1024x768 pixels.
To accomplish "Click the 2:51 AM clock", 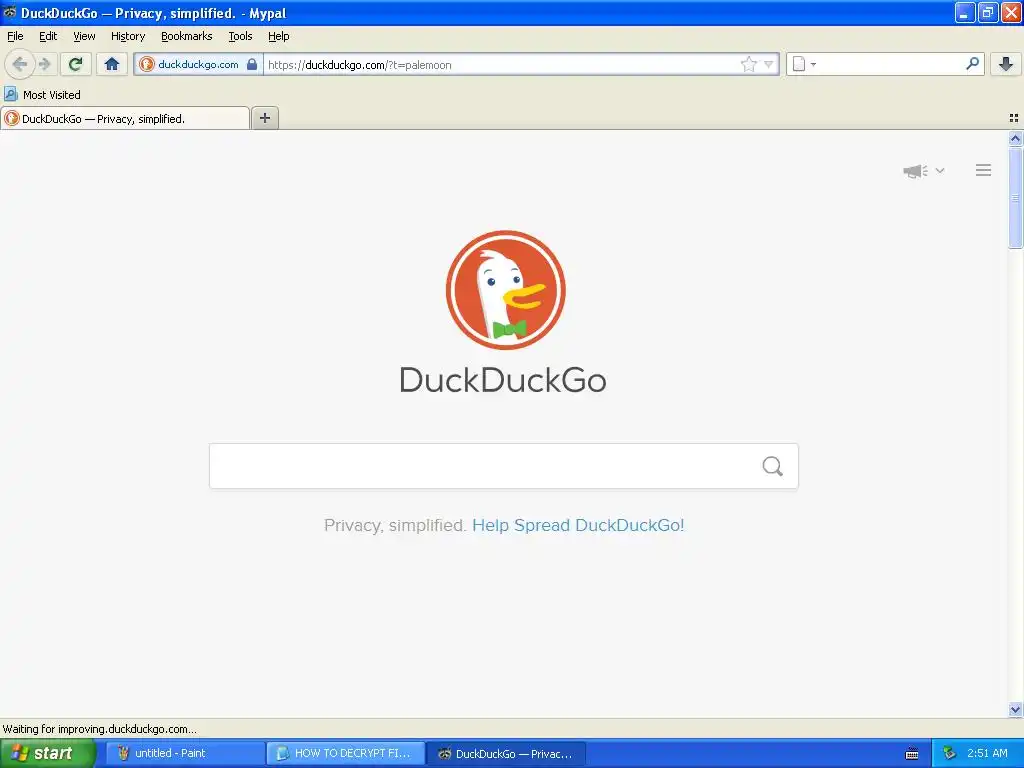I will 987,753.
